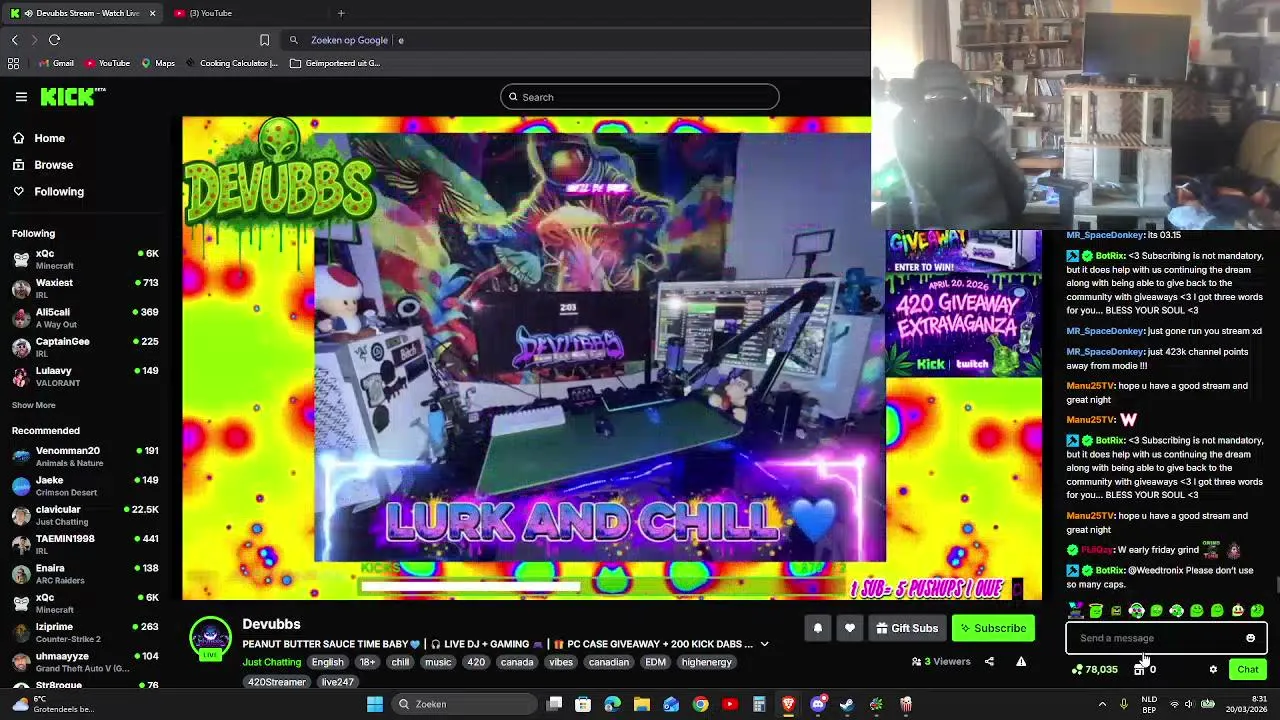The height and width of the screenshot is (720, 1280).
Task: Open a new browser tab
Action: (x=341, y=13)
